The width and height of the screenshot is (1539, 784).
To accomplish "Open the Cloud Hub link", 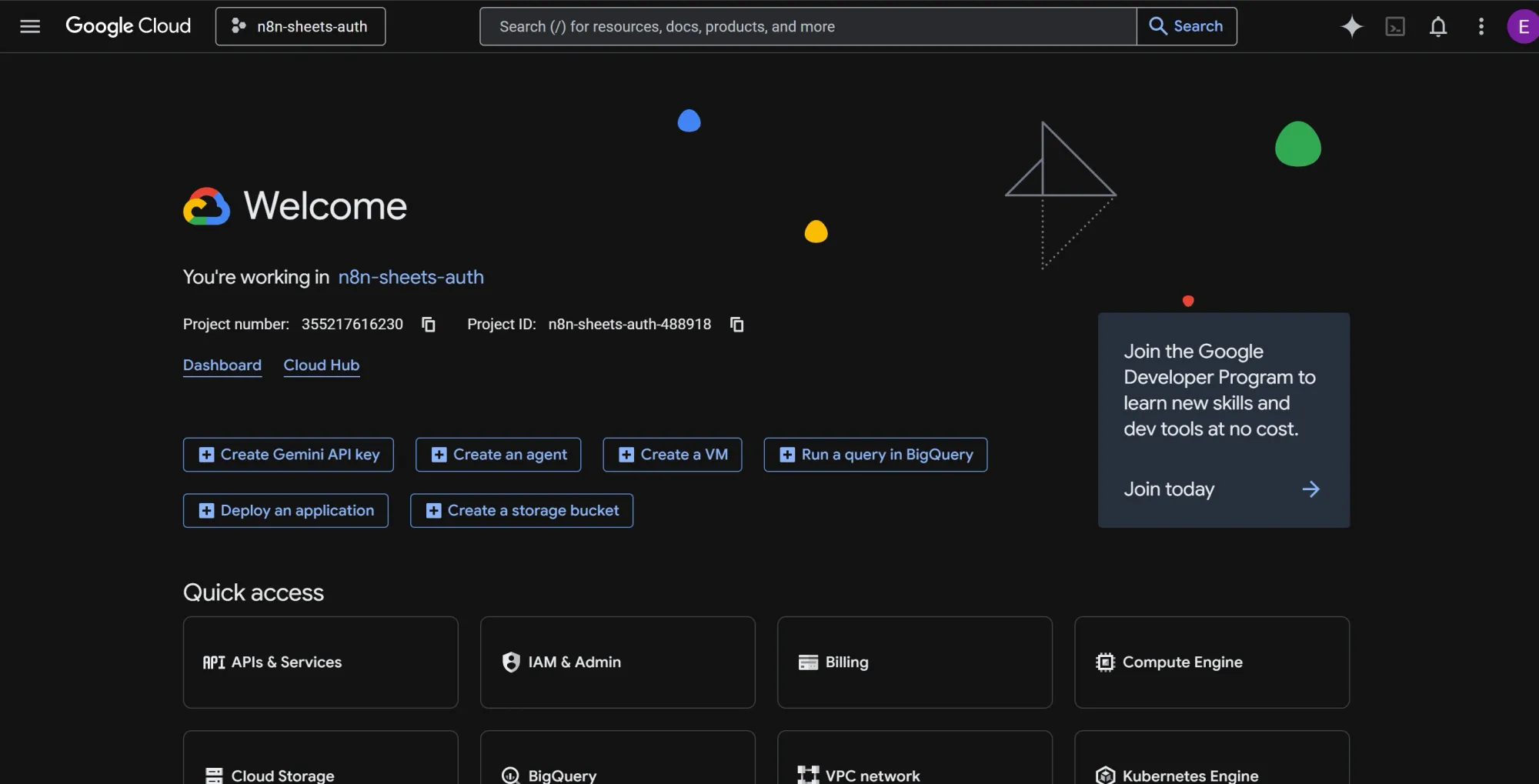I will point(322,365).
